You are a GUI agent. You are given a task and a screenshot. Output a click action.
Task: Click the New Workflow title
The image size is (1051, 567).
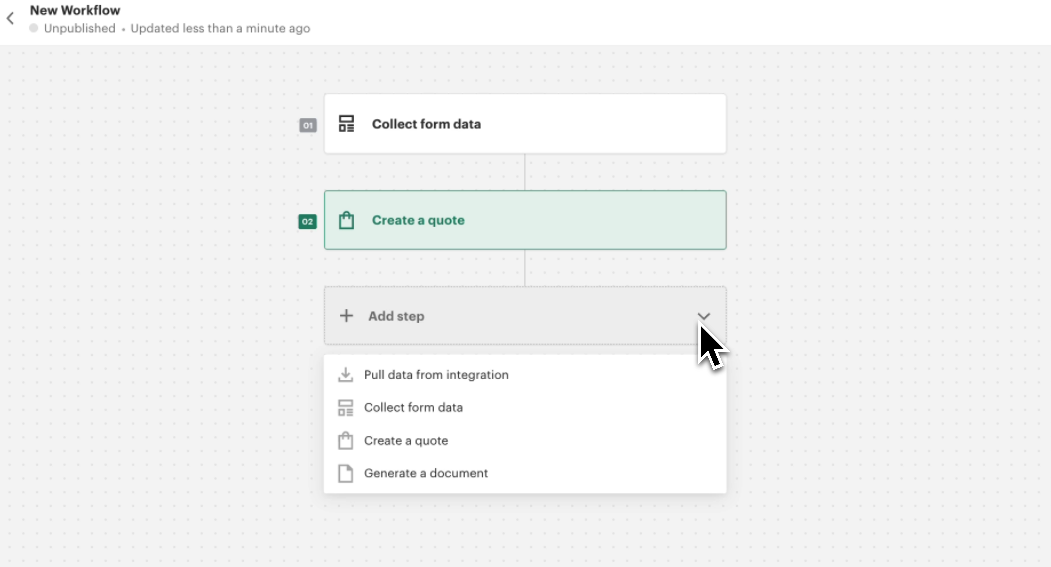point(75,10)
